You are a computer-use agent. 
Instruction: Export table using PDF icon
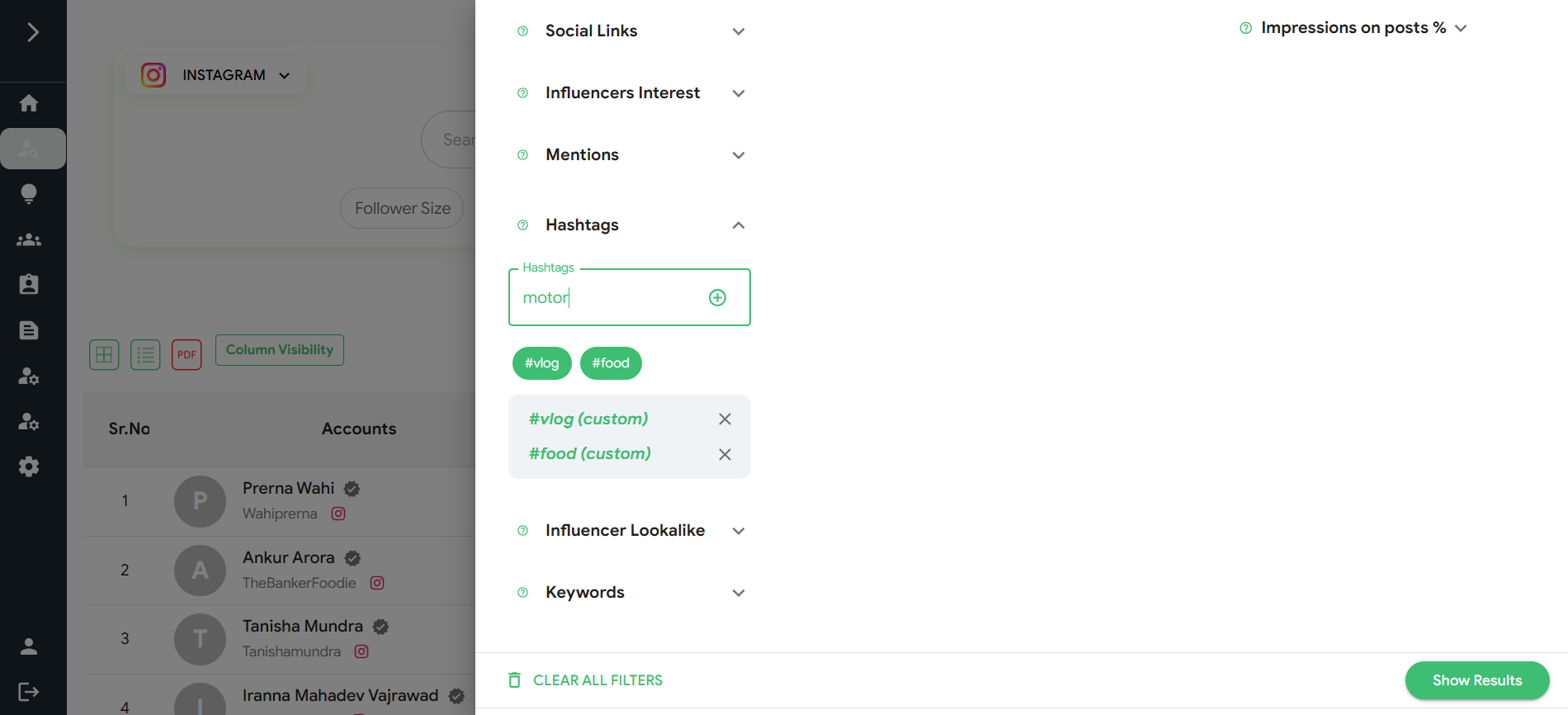point(187,355)
